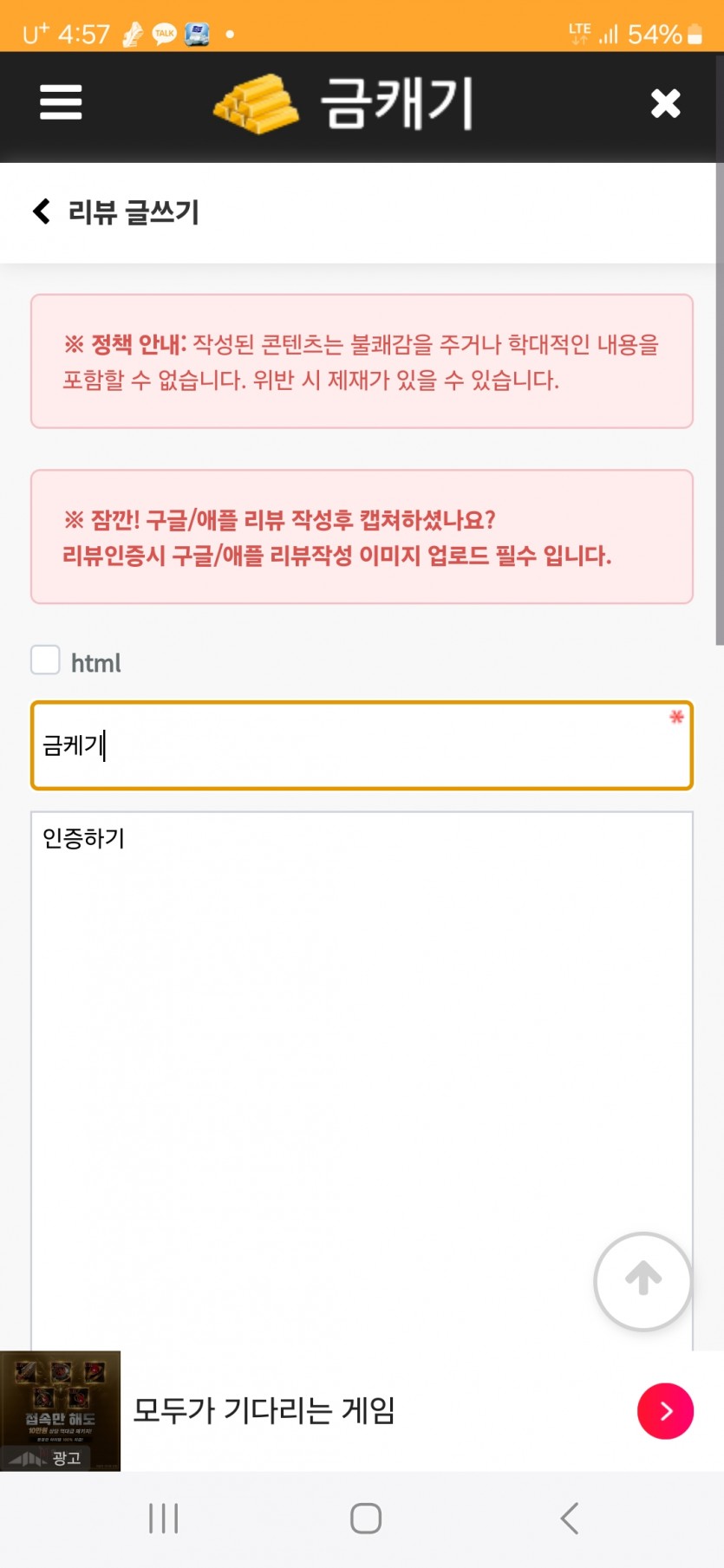Focus the title field containing 금케기

click(362, 745)
